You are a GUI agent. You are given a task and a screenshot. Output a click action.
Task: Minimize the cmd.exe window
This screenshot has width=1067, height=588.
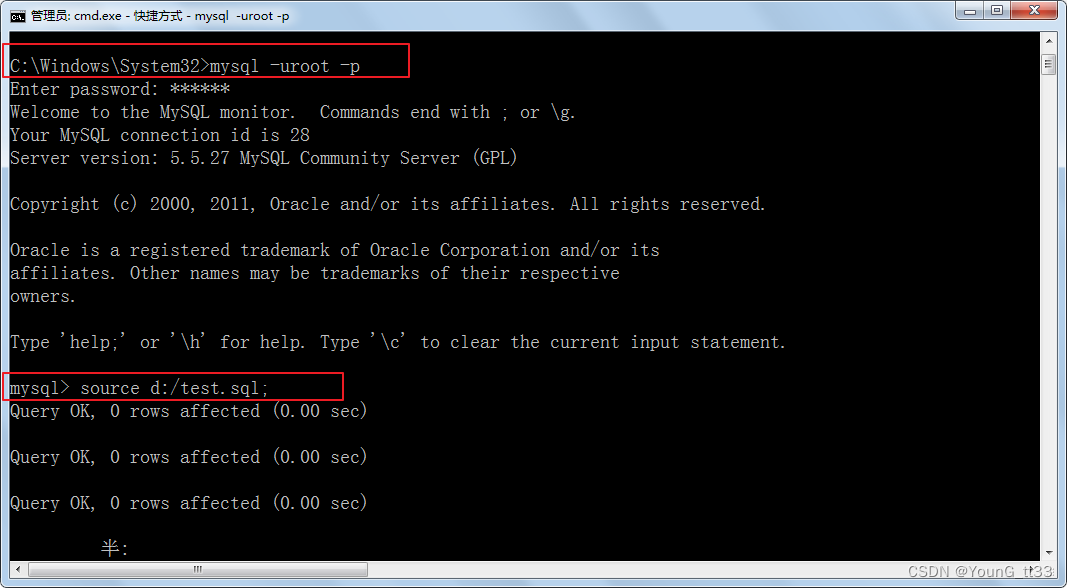(970, 11)
